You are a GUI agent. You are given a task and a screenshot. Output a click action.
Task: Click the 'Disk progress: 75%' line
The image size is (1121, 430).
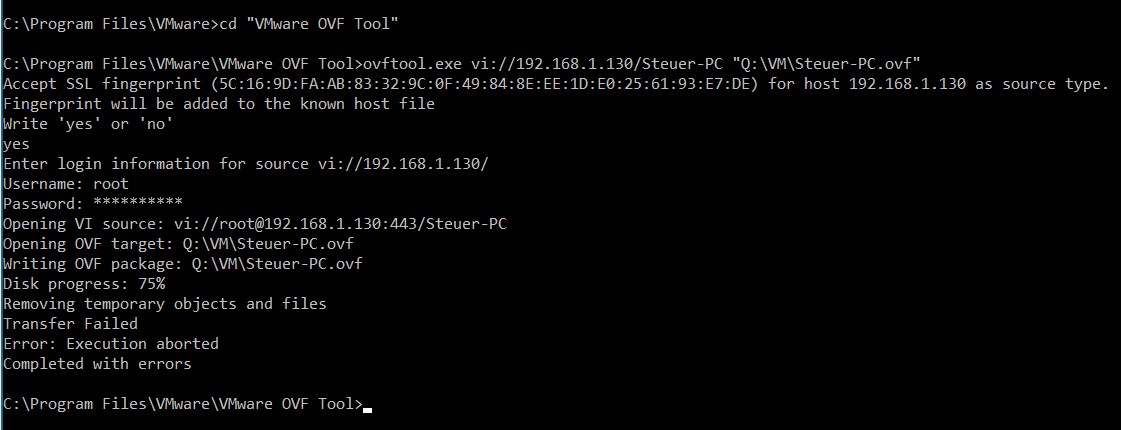point(84,284)
